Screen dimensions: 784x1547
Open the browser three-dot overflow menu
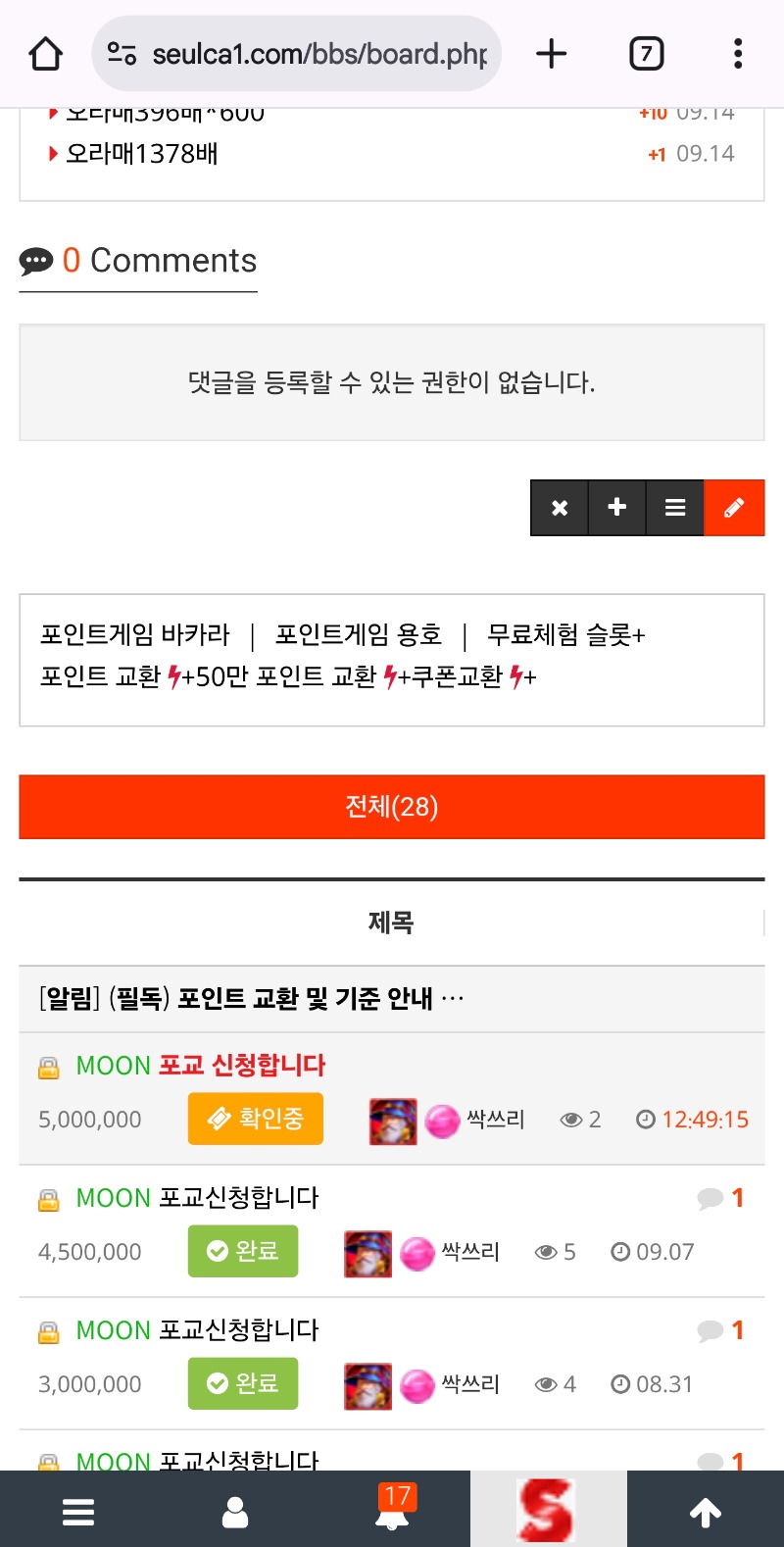pos(738,54)
